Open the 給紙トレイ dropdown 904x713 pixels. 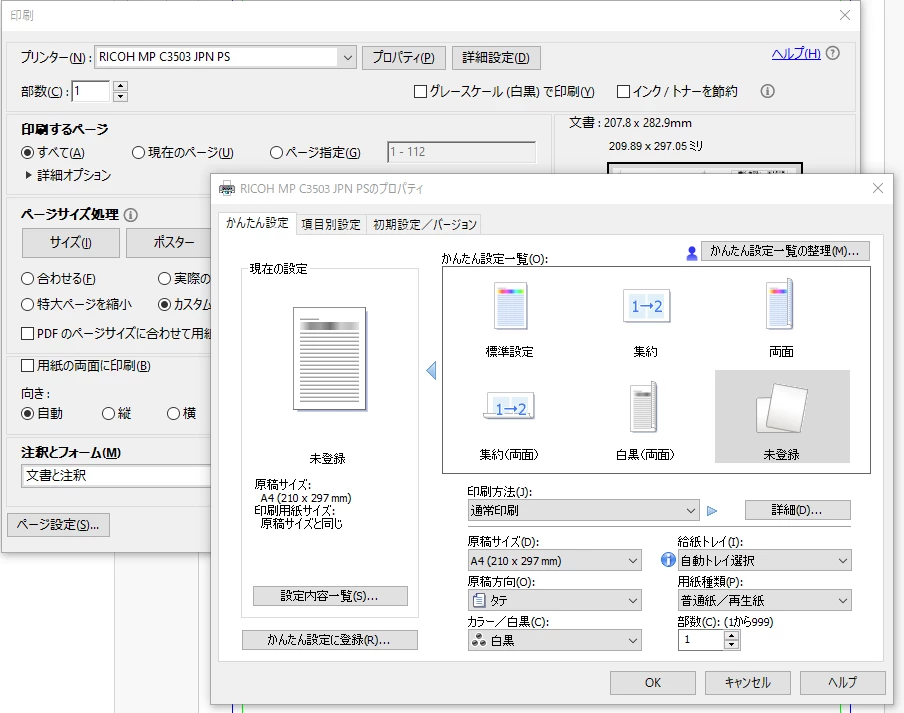click(764, 560)
